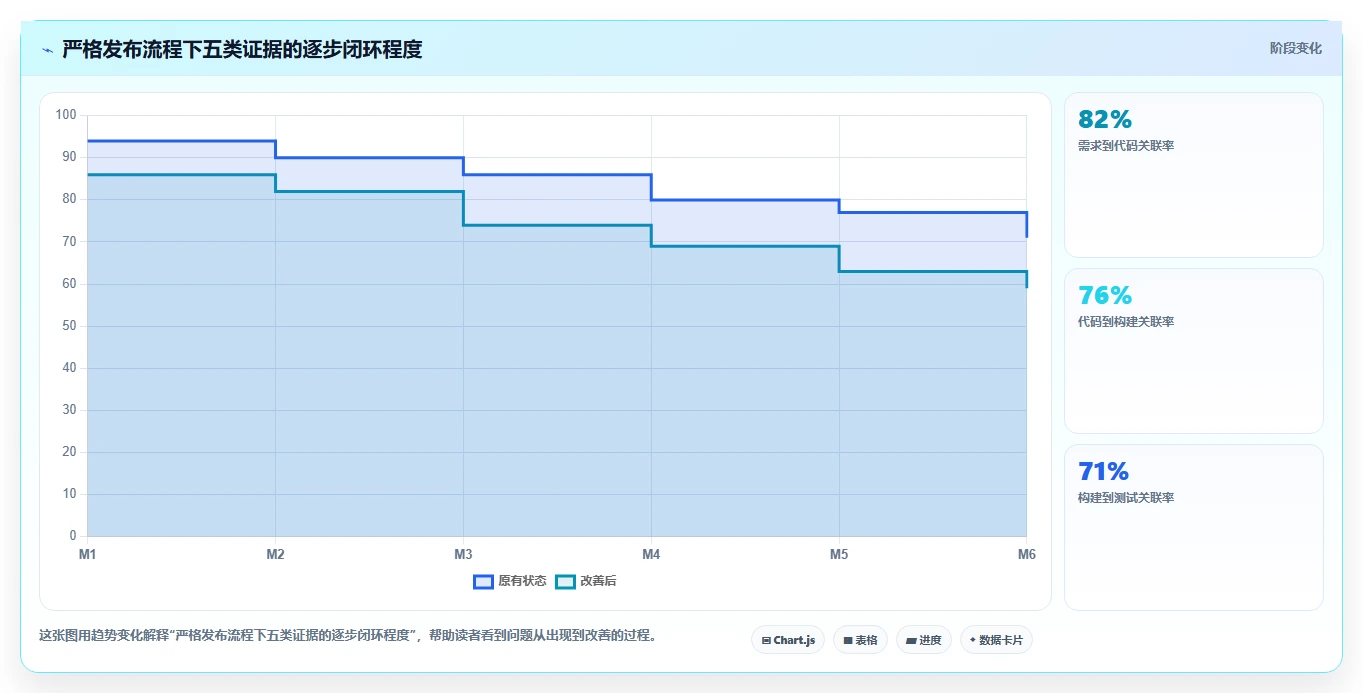Click the 阶段变化 label in the header
The height and width of the screenshot is (693, 1363).
tap(1295, 48)
